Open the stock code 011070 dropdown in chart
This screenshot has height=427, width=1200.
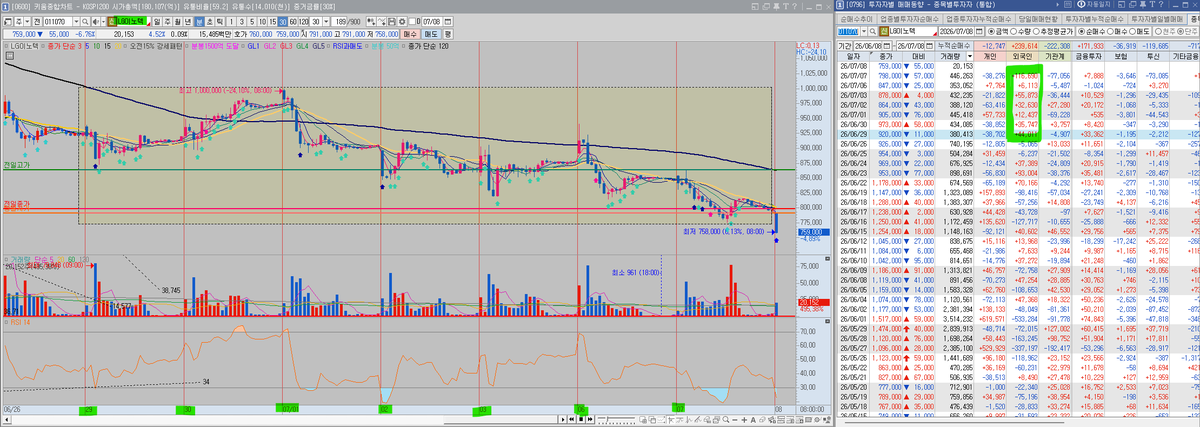pos(76,21)
